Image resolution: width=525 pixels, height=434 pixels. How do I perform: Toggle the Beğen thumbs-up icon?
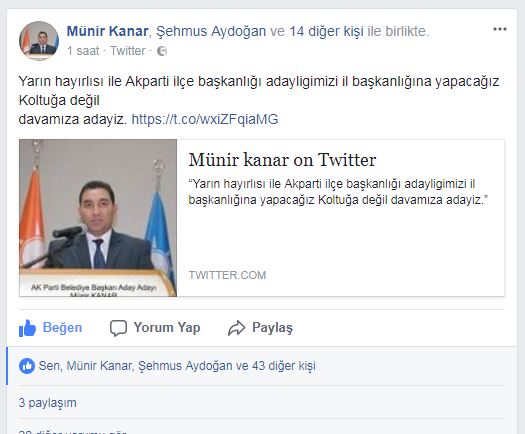click(x=27, y=328)
